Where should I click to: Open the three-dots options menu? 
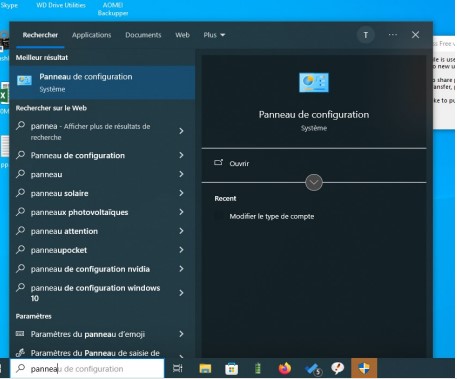[393, 35]
